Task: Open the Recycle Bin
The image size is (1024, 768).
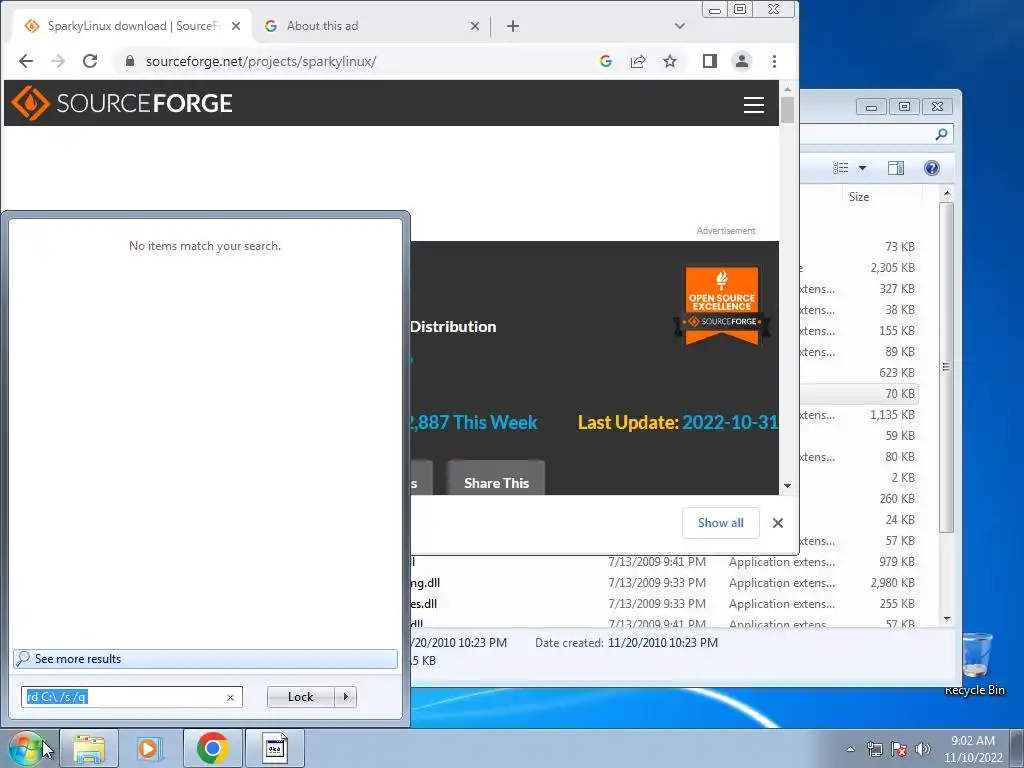Action: tap(975, 664)
